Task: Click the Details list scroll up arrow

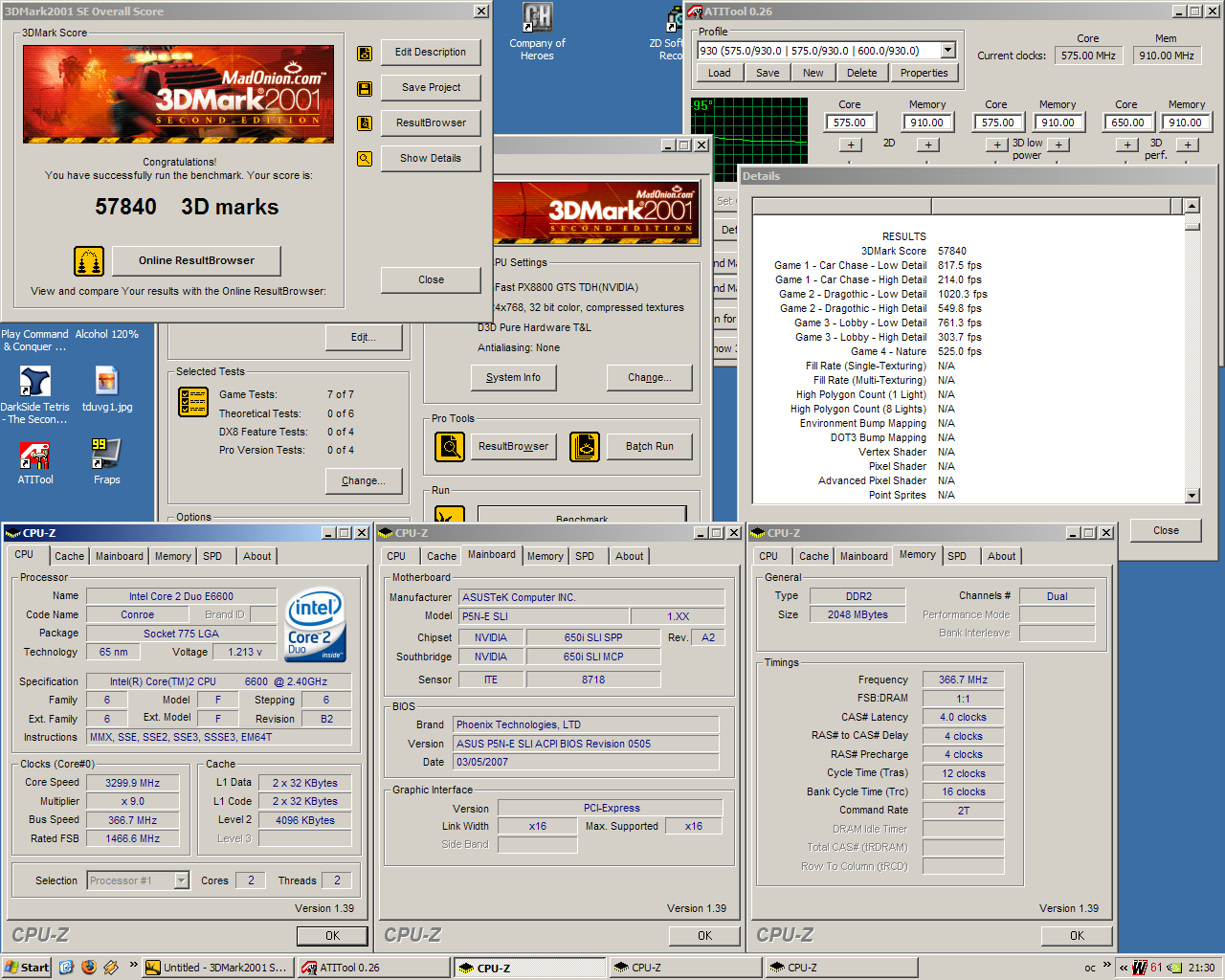Action: tap(1192, 206)
